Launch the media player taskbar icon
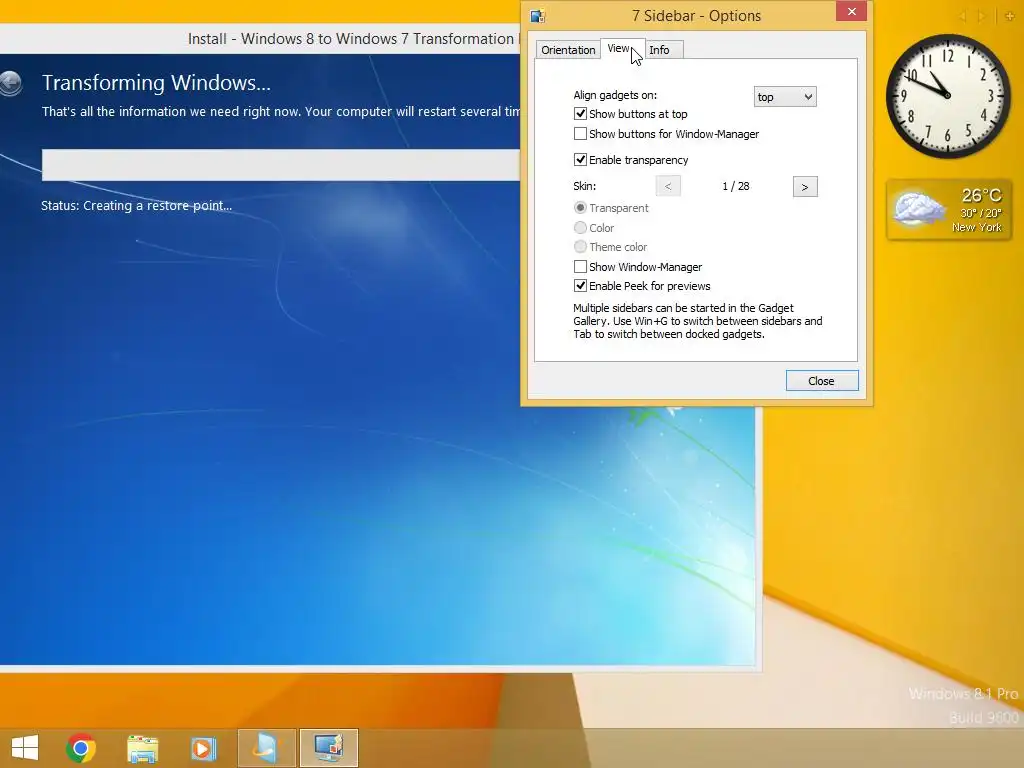Screen dimensions: 1024x768 [203, 748]
